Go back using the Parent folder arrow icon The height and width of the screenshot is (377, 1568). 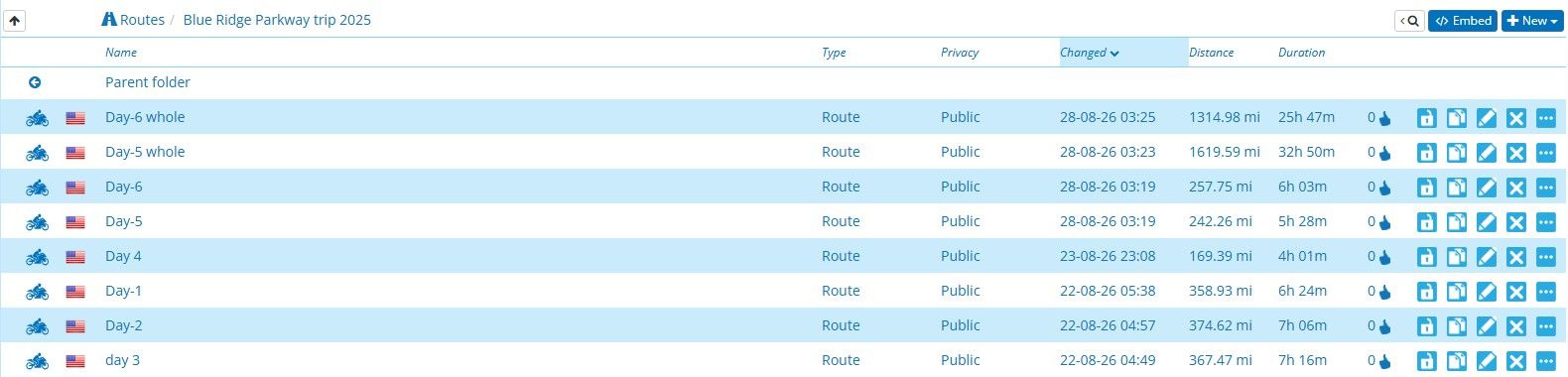tap(35, 82)
